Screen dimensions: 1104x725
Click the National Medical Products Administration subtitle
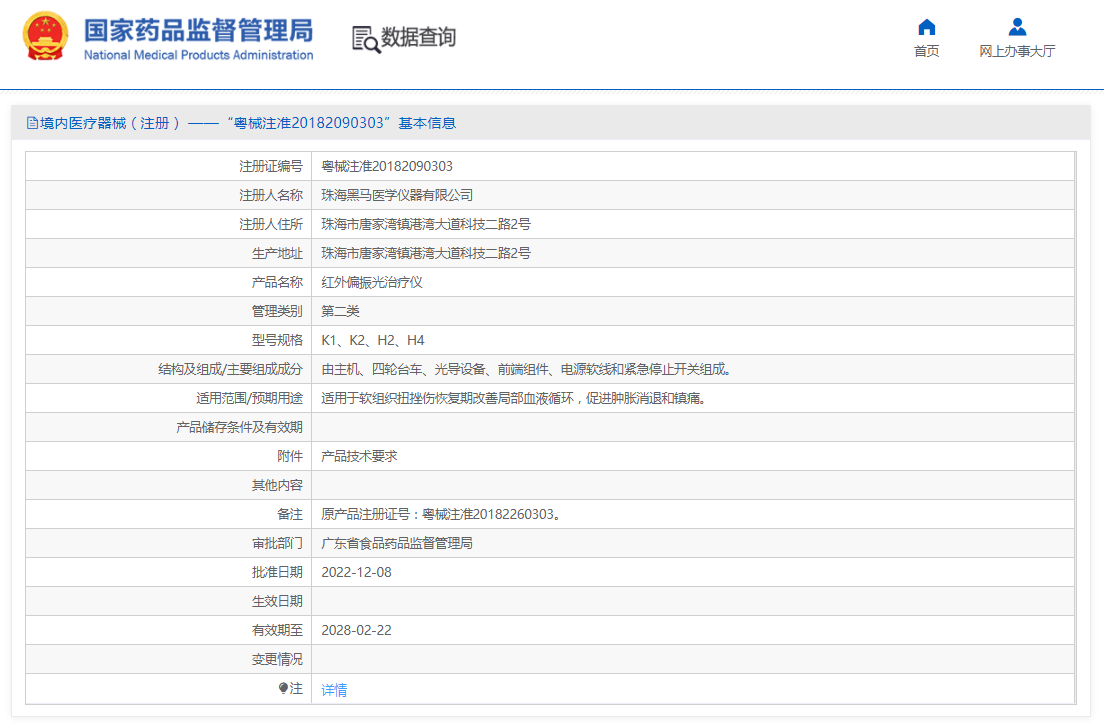point(198,55)
